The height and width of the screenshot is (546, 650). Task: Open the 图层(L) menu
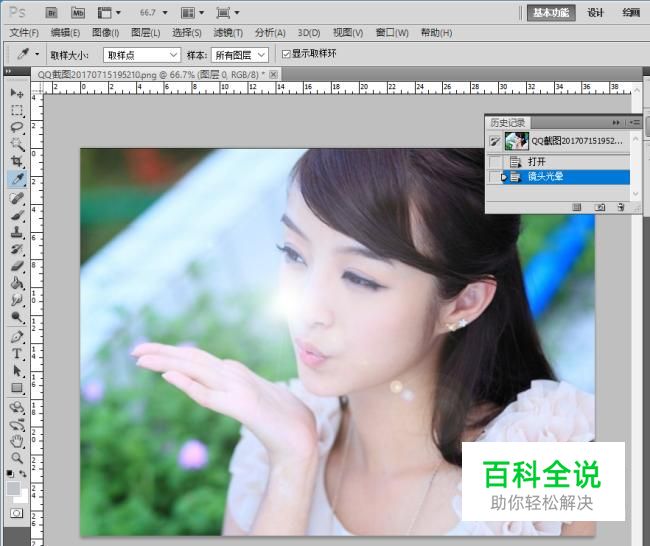tap(146, 33)
